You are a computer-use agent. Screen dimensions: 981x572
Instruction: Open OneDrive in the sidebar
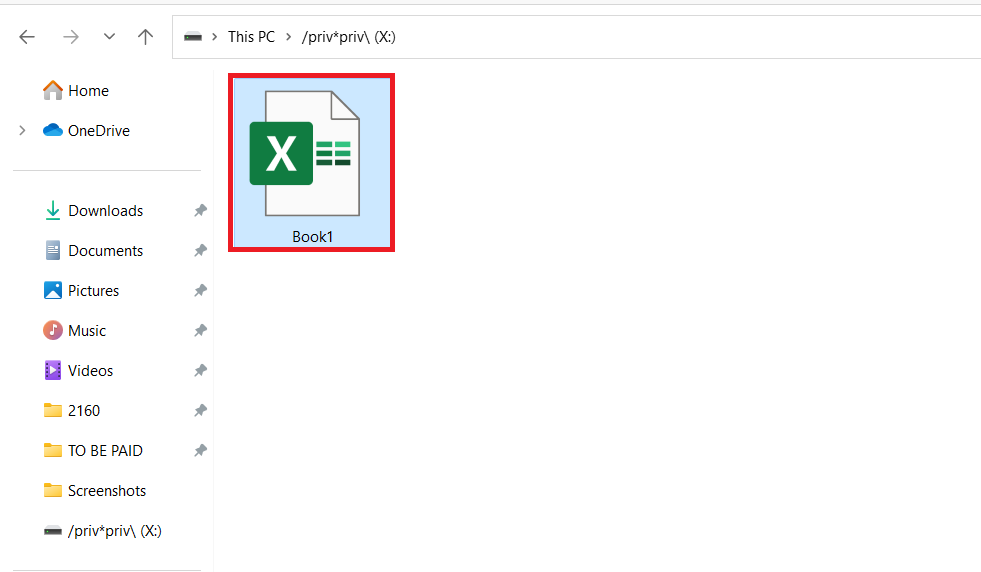pyautogui.click(x=99, y=131)
